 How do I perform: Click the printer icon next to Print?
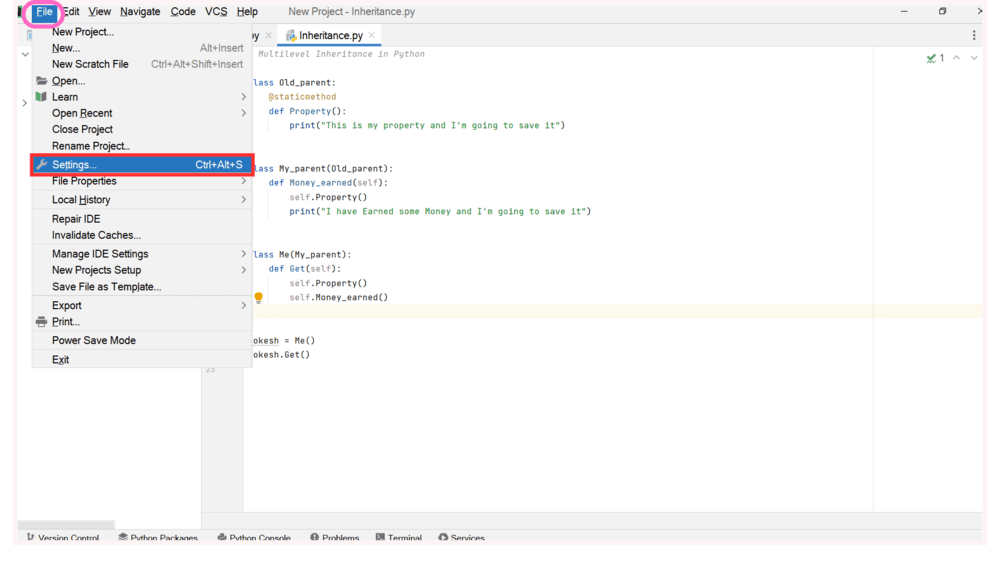(41, 322)
